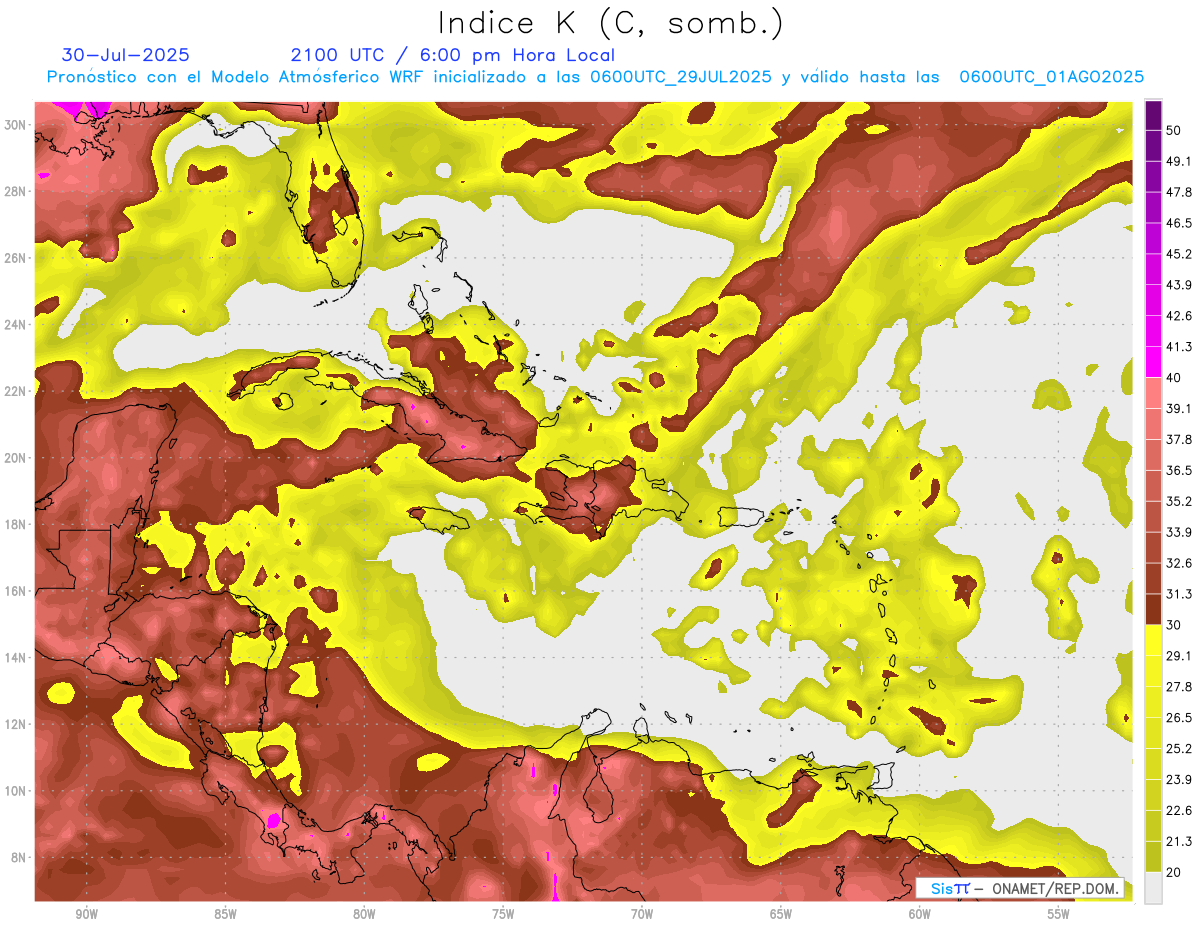The width and height of the screenshot is (1200, 927).
Task: Click the colorbar value "23.9"
Action: (1178, 780)
